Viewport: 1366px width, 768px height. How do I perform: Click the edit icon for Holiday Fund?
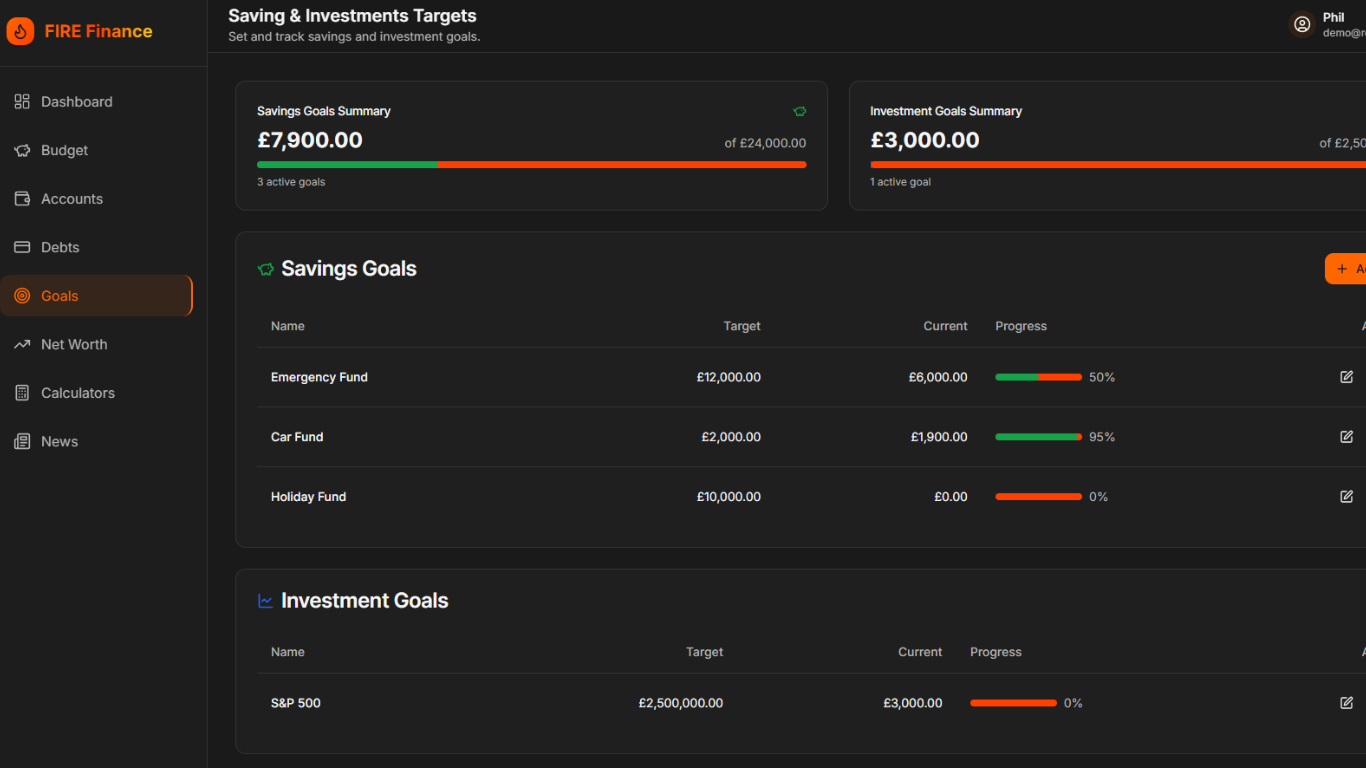pos(1347,496)
